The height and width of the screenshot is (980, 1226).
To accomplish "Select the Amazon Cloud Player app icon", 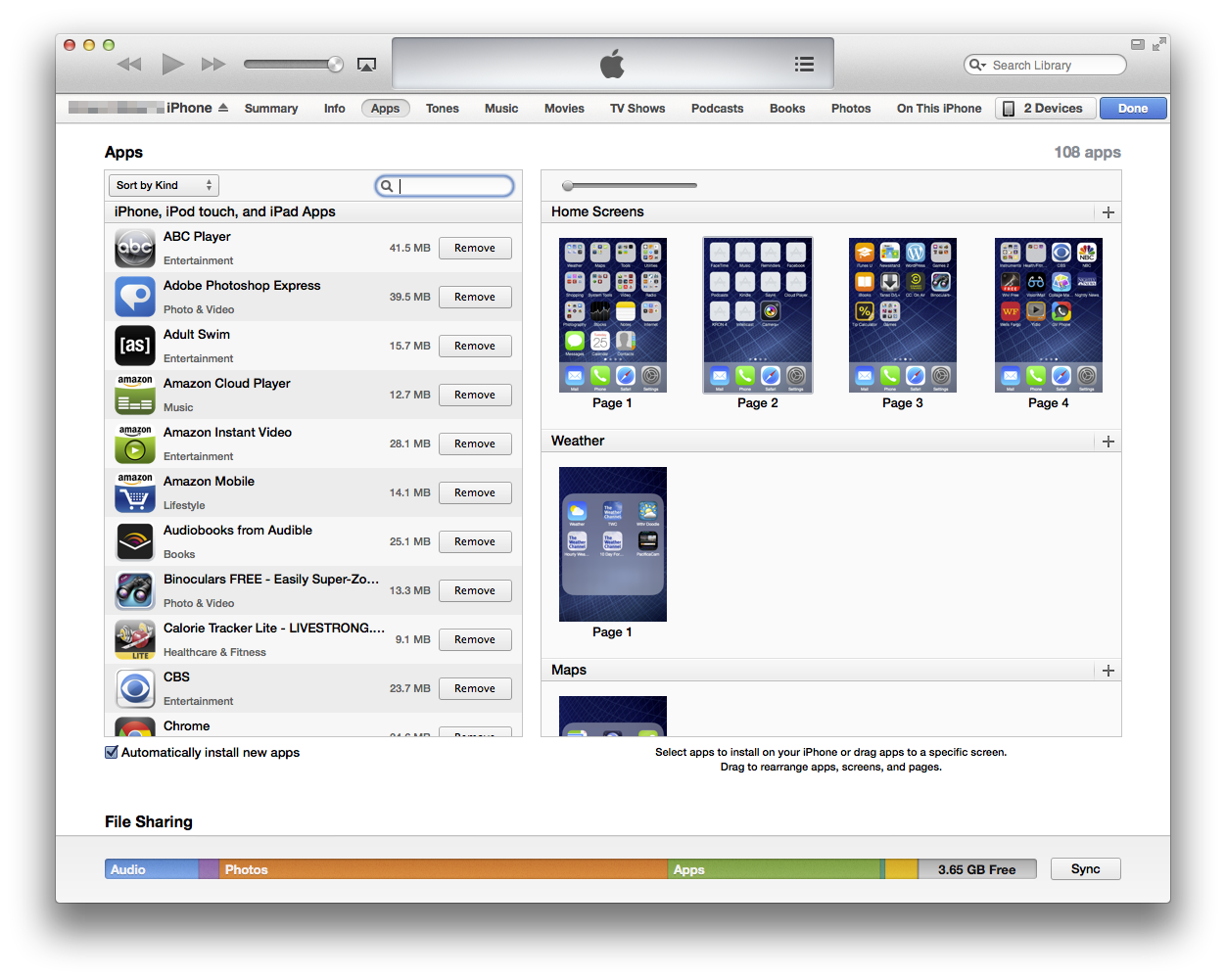I will [135, 395].
